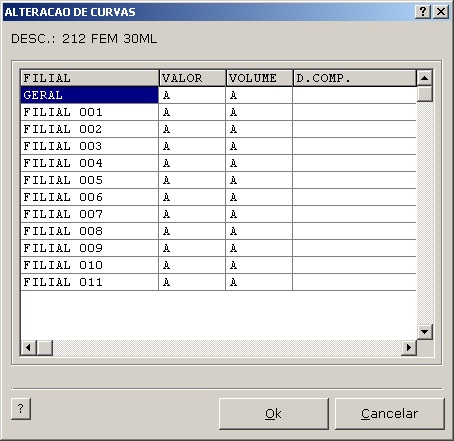Image resolution: width=454 pixels, height=441 pixels.
Task: Click the VALOR cell for FILIAL 007
Action: point(192,214)
